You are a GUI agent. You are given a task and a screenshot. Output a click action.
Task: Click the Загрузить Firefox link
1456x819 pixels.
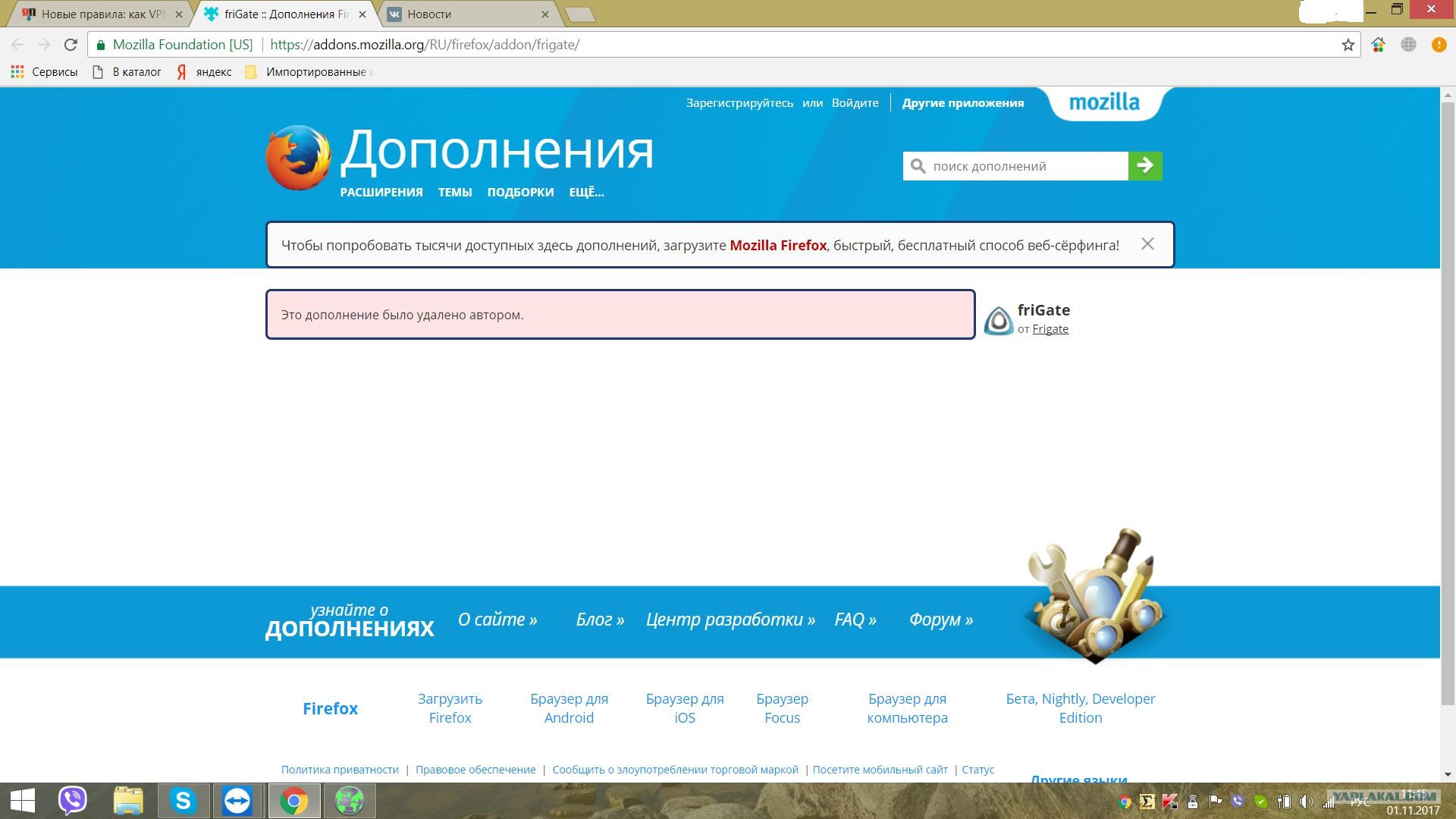click(x=450, y=708)
